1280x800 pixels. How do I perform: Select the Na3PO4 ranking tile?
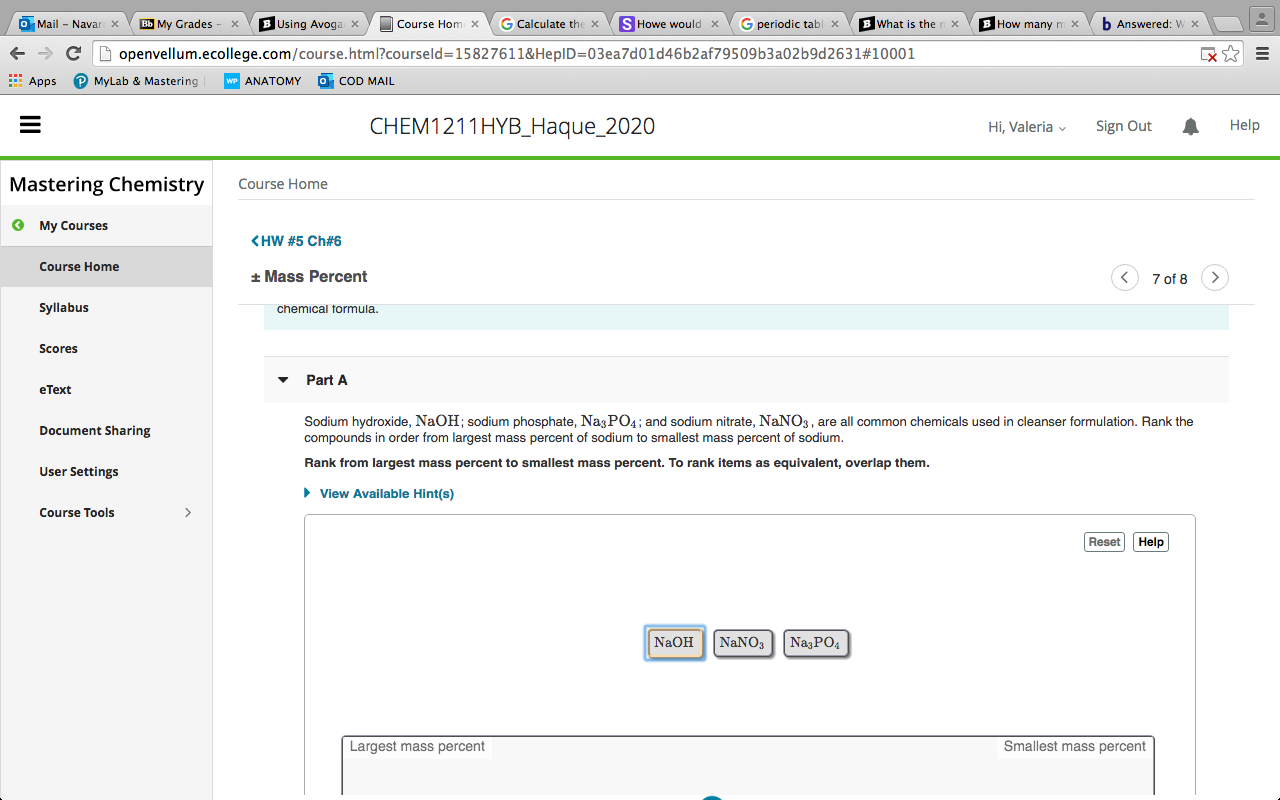(x=815, y=643)
